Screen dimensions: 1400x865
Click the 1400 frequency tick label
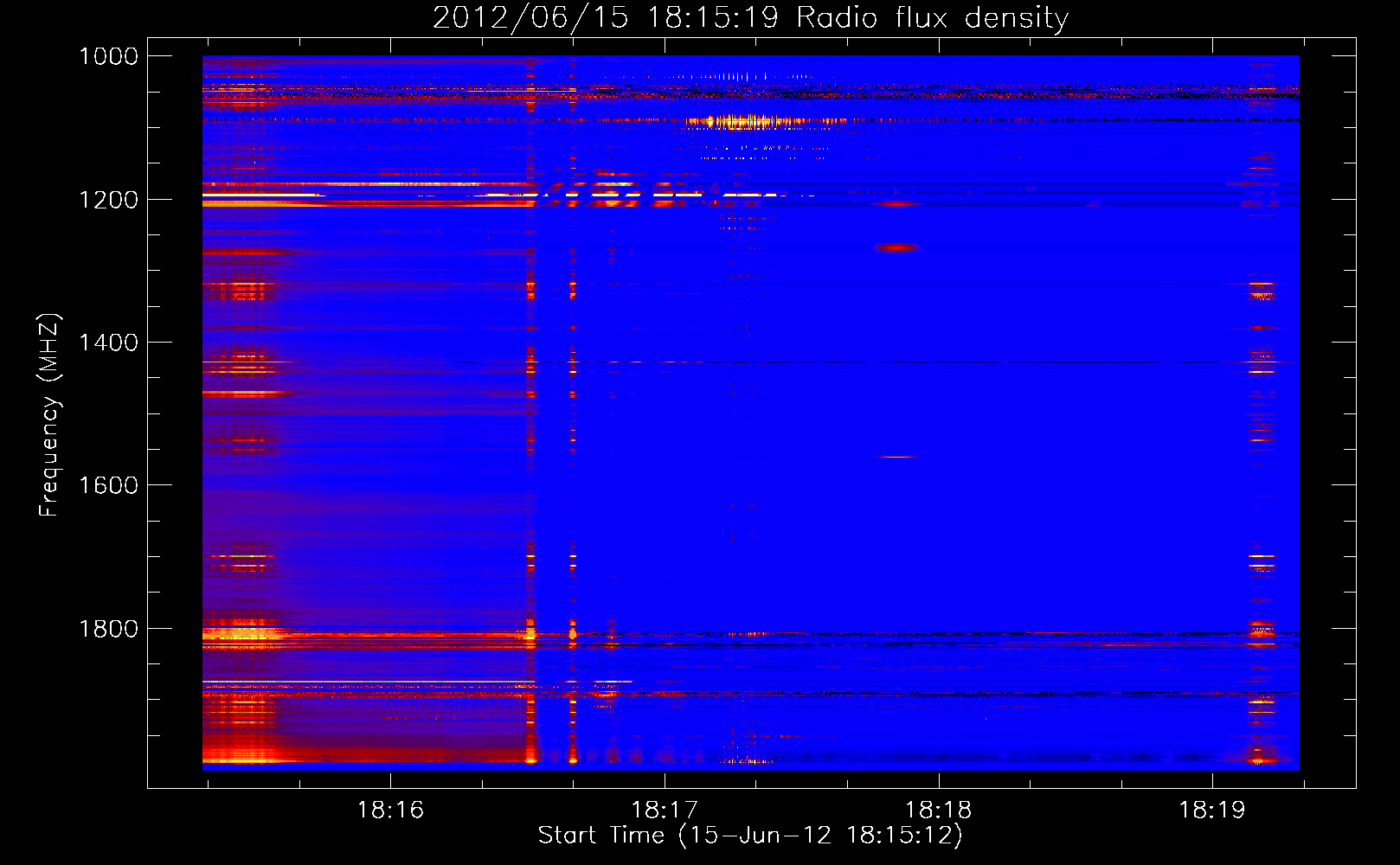tap(108, 343)
